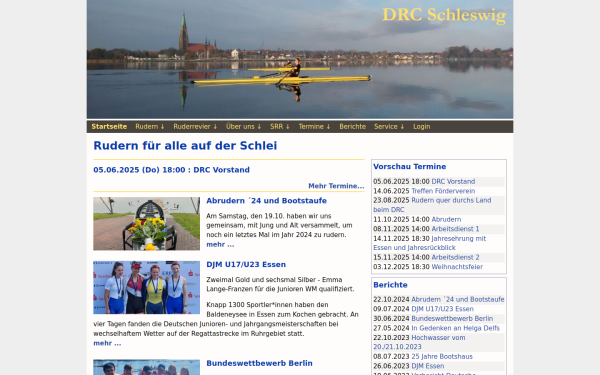
Task: Expand the Rudern dropdown menu
Action: (150, 127)
